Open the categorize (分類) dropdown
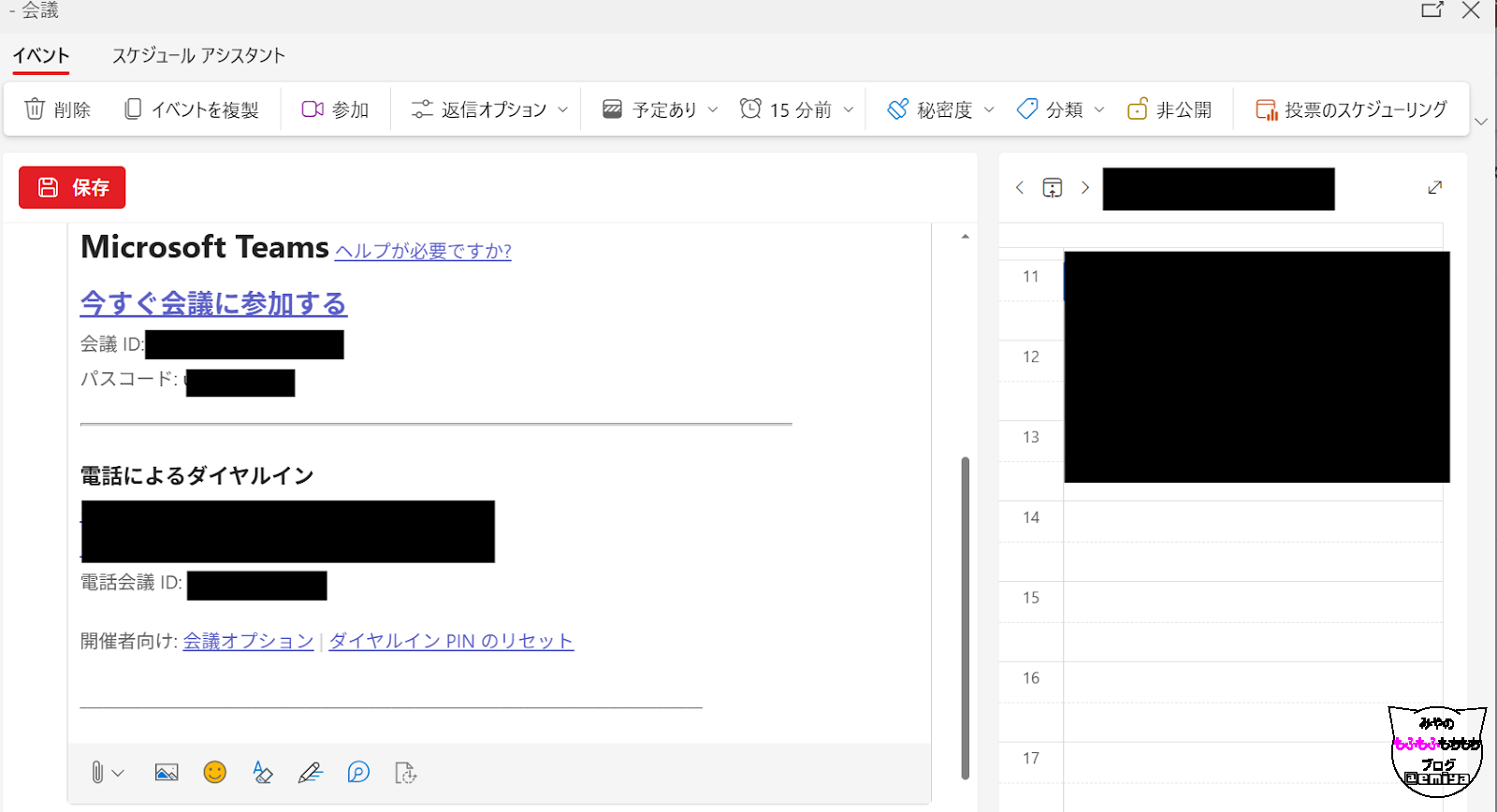Viewport: 1497px width, 812px height. 1060,109
